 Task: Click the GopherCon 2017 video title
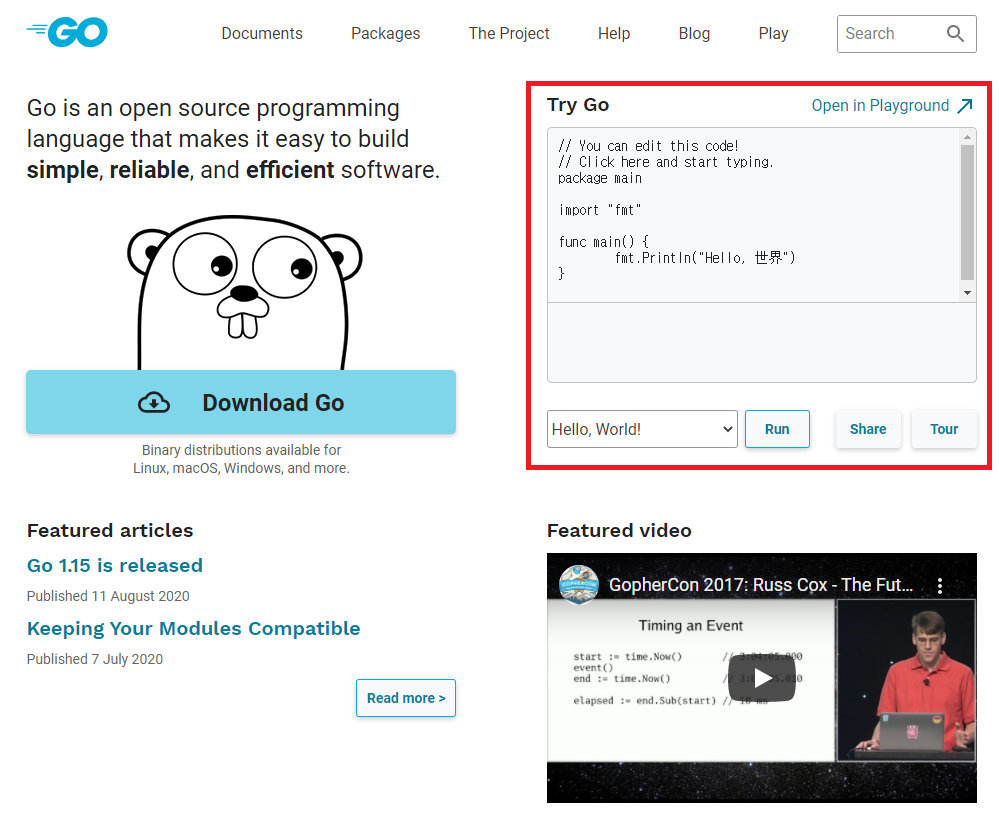tap(761, 585)
